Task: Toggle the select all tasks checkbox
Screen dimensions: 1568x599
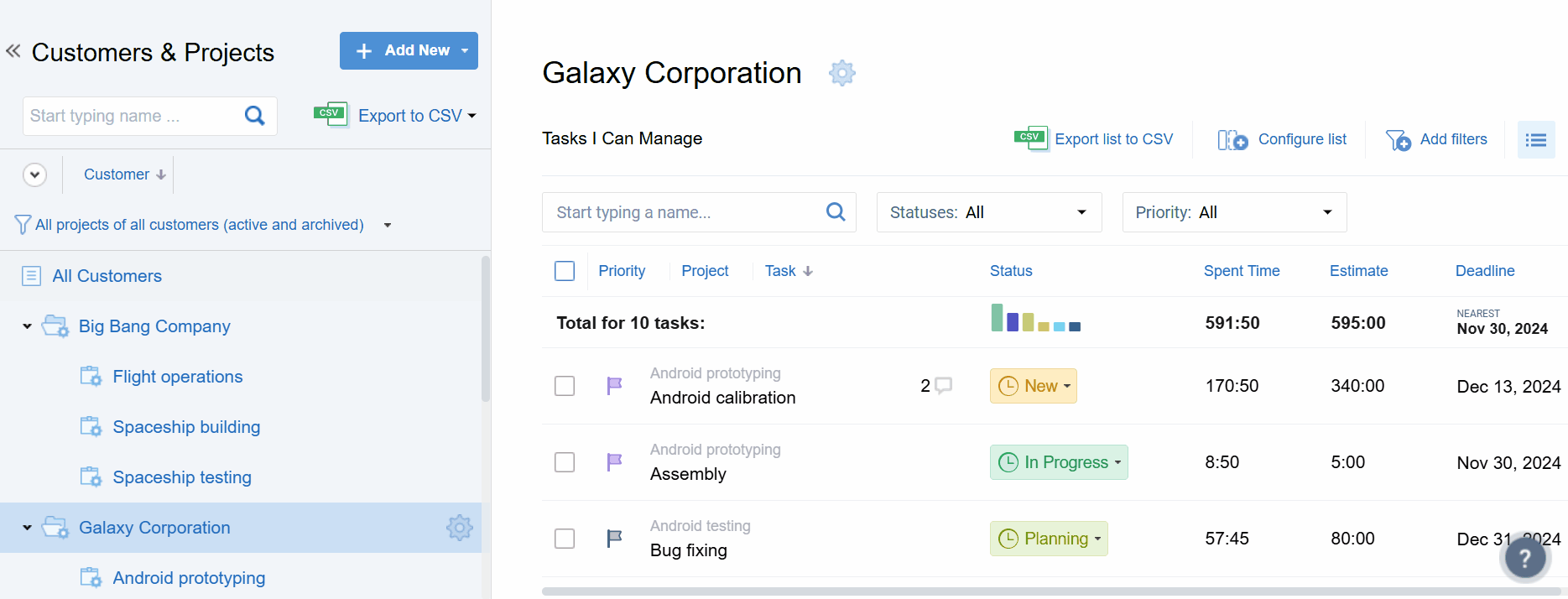Action: click(x=565, y=271)
